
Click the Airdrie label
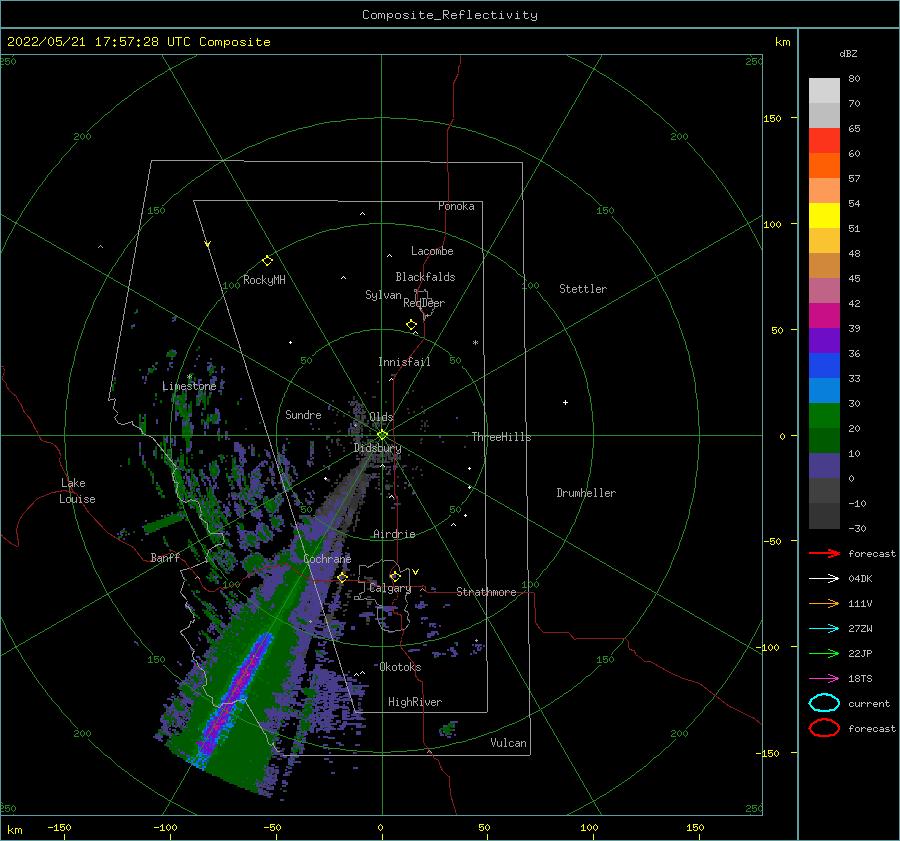[x=394, y=534]
